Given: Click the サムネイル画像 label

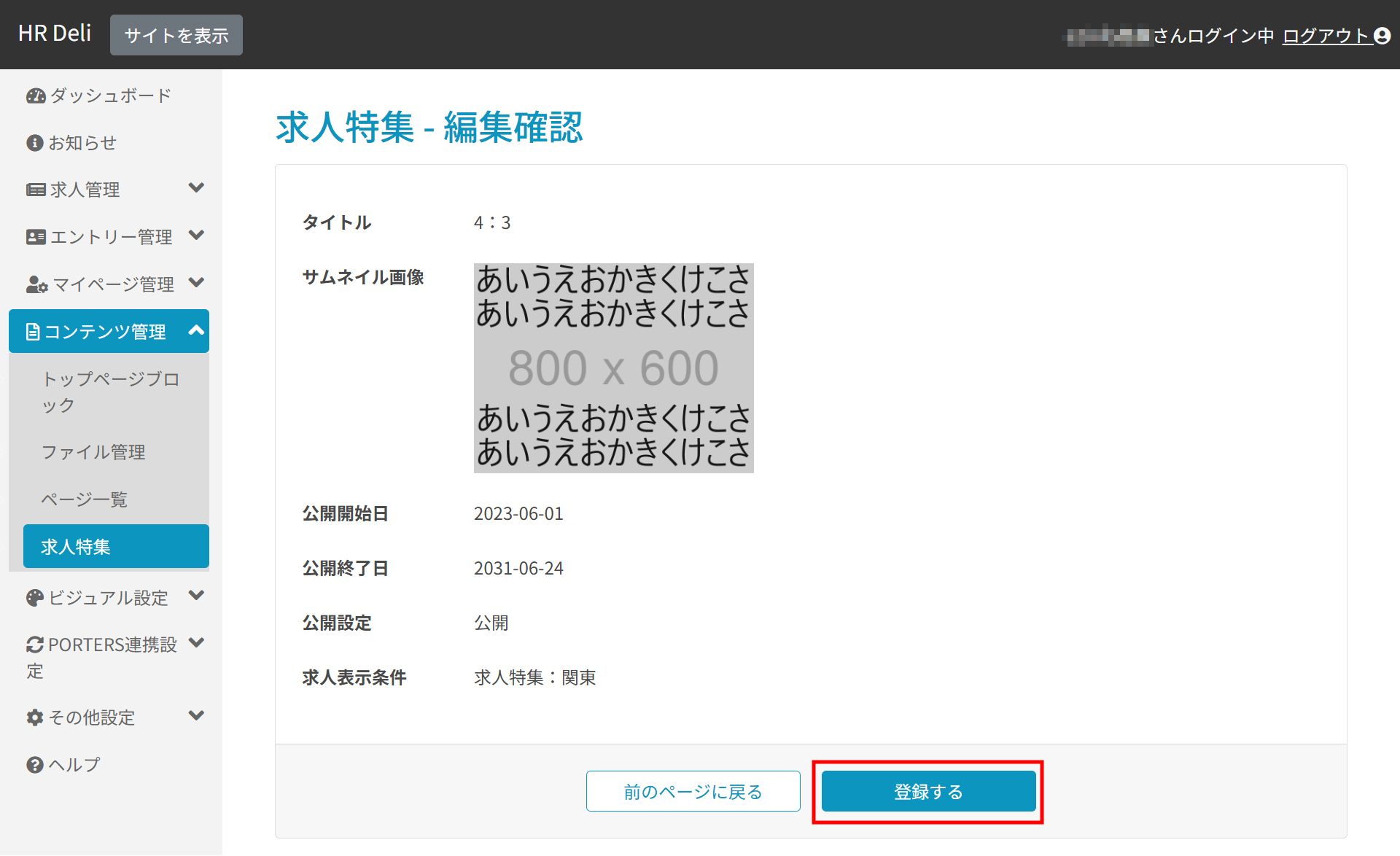Looking at the screenshot, I should pyautogui.click(x=363, y=277).
